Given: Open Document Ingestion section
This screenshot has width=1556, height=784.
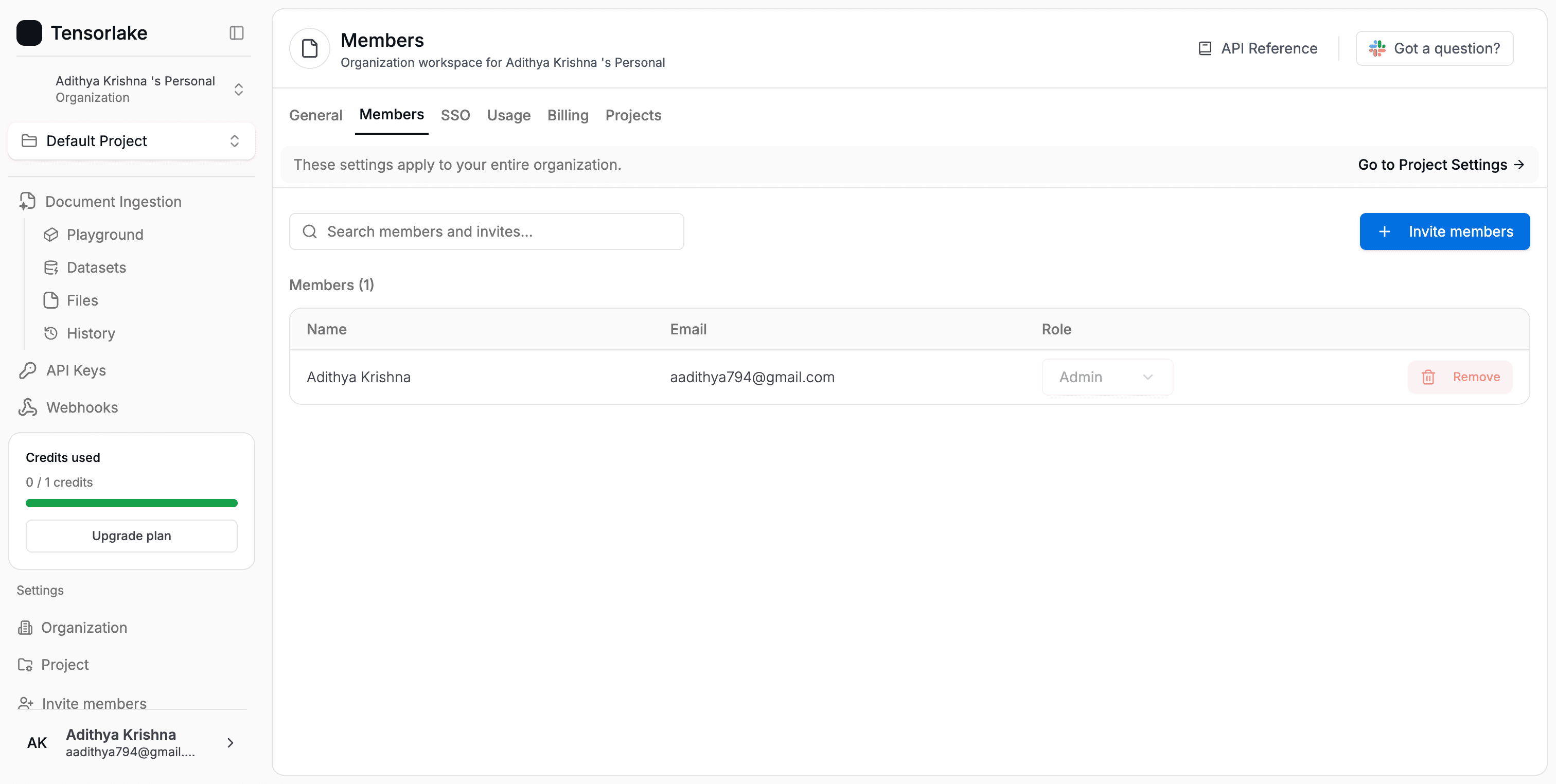Looking at the screenshot, I should point(113,201).
